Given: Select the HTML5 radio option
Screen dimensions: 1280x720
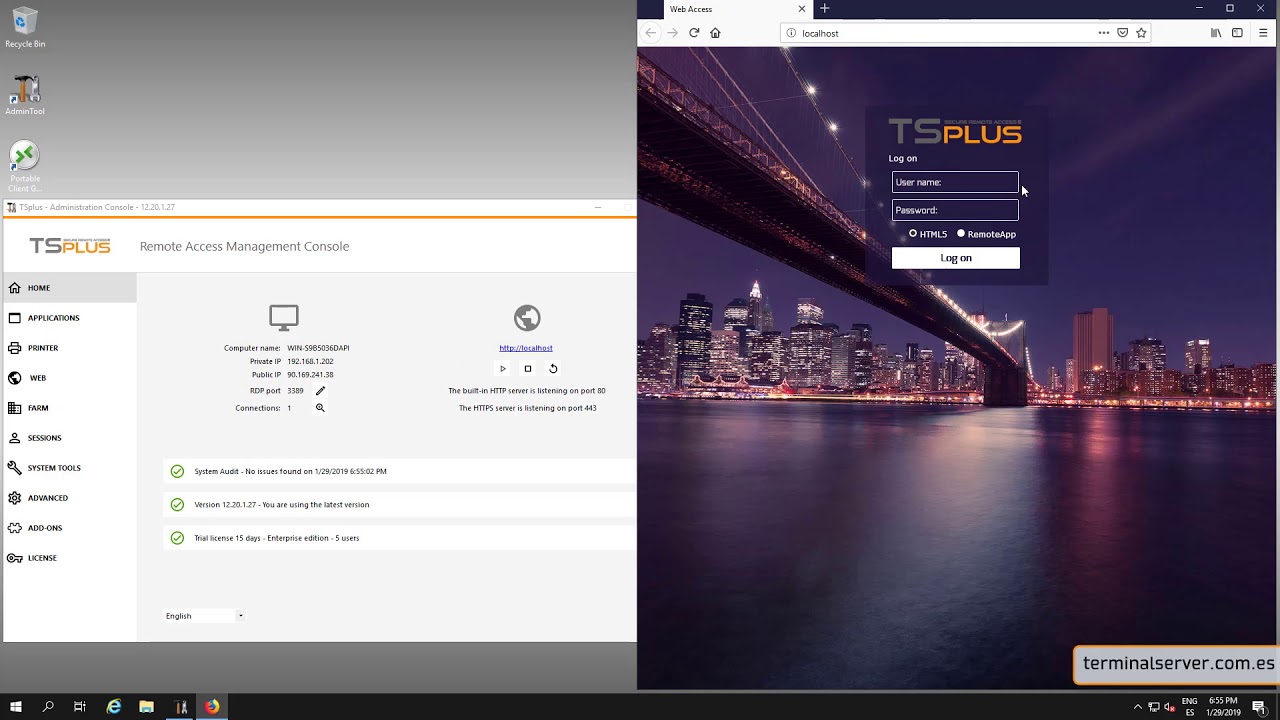Looking at the screenshot, I should [913, 234].
